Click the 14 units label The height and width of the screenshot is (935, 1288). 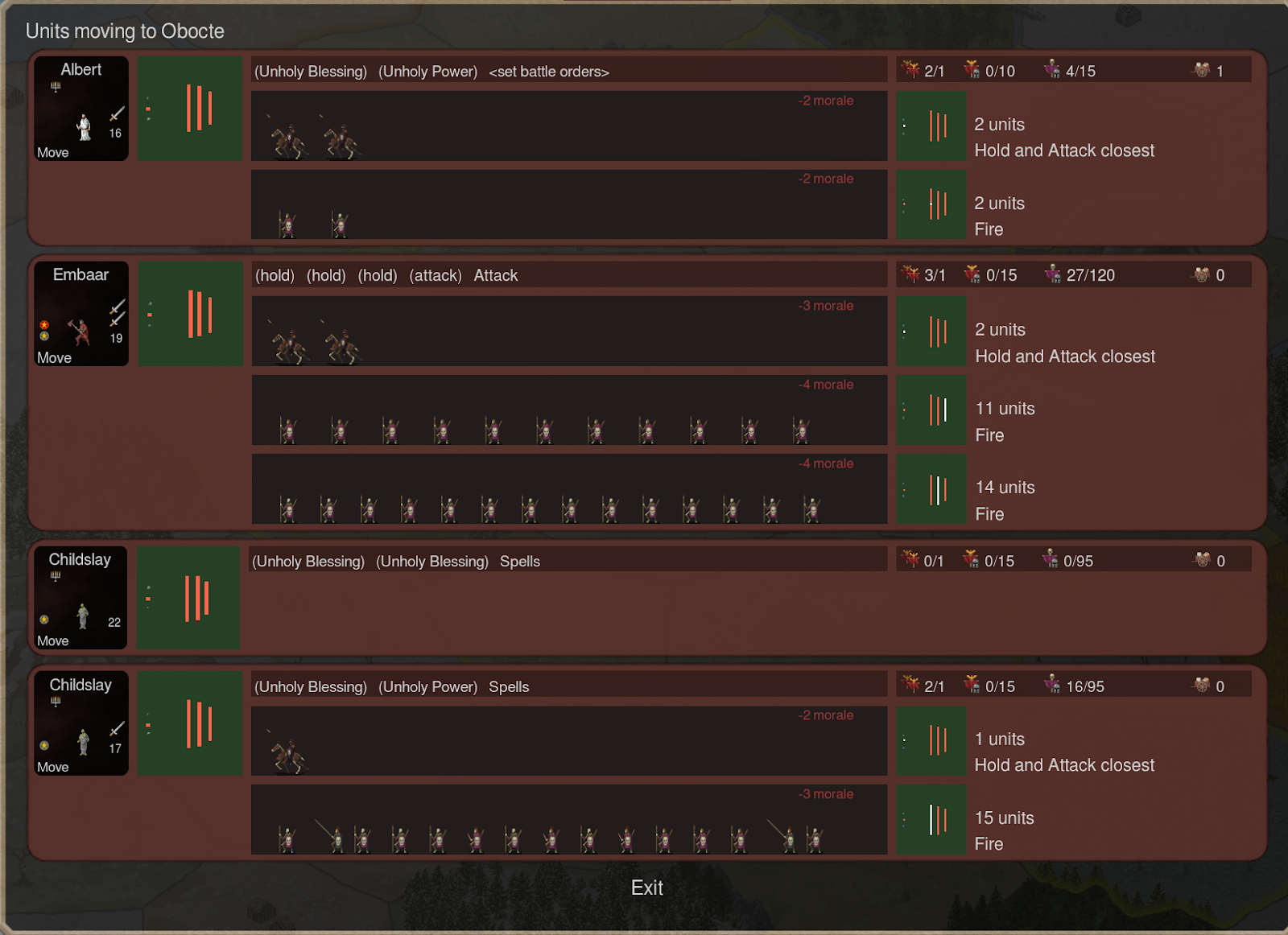[x=1005, y=488]
